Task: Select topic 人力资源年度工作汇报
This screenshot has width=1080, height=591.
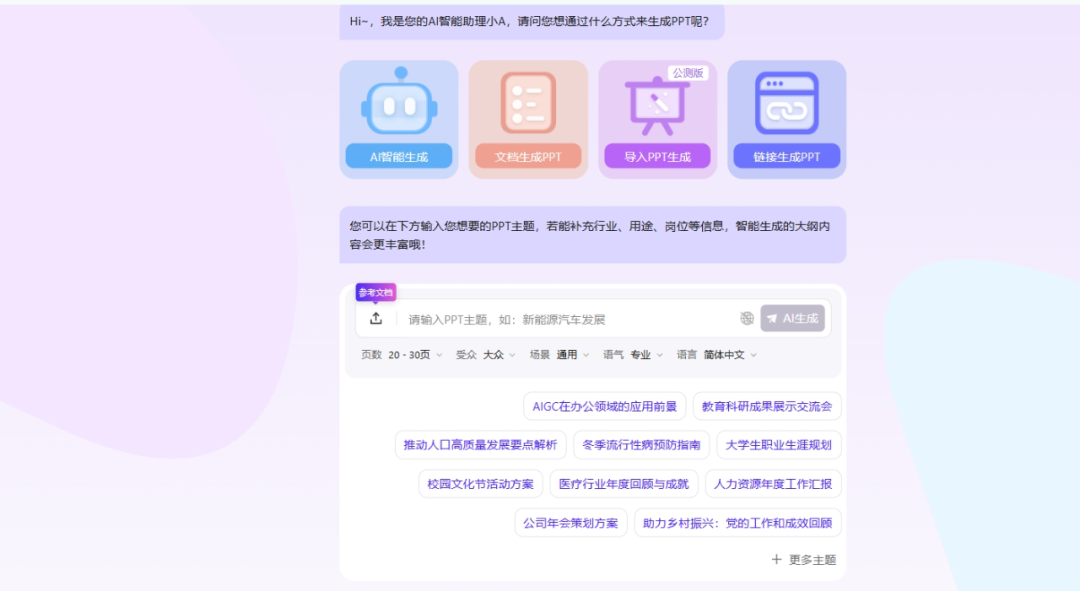Action: click(x=773, y=484)
